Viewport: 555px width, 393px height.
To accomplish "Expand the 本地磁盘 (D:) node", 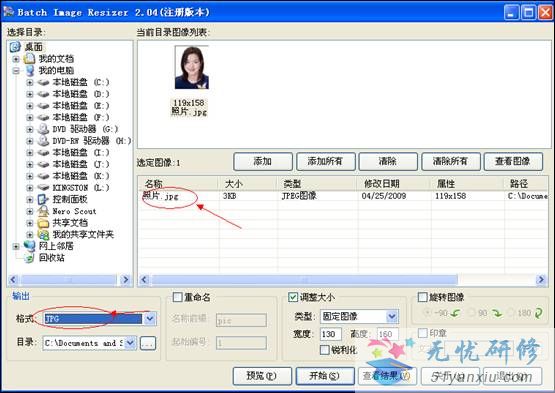I will click(x=30, y=94).
